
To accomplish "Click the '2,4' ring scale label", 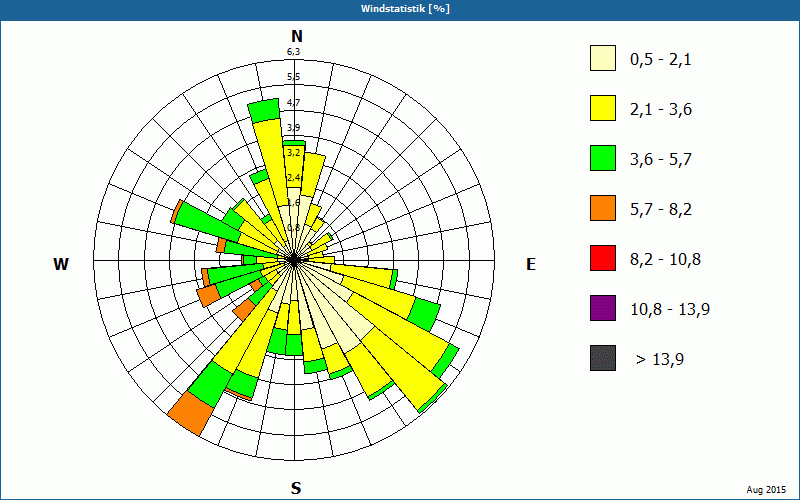I will [x=293, y=178].
